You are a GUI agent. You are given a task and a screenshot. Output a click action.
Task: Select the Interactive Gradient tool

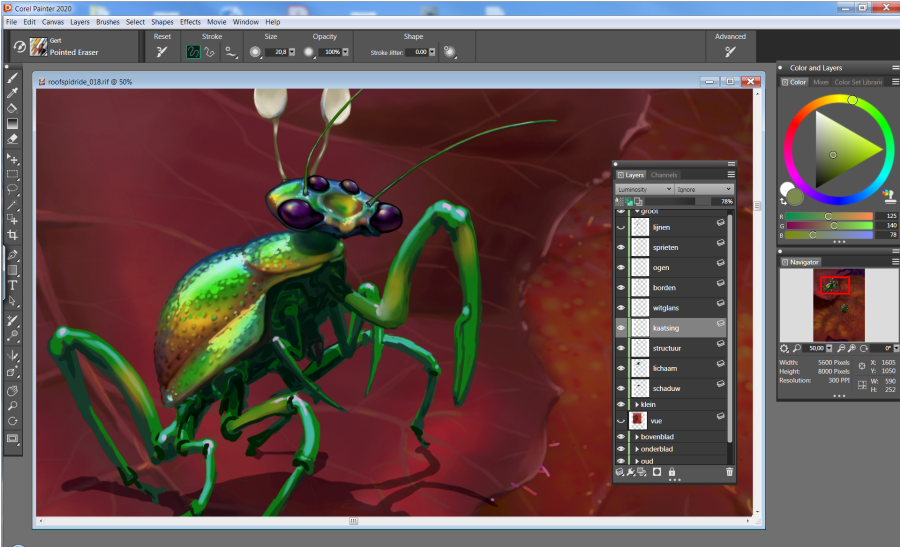(12, 123)
